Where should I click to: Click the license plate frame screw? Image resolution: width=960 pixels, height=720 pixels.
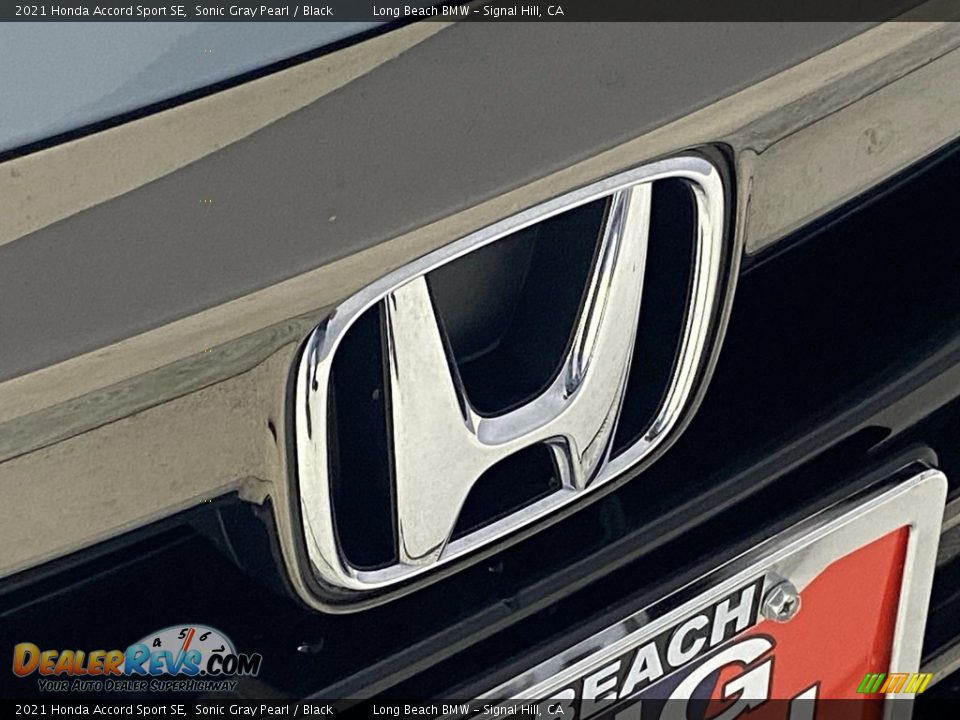pyautogui.click(x=781, y=600)
